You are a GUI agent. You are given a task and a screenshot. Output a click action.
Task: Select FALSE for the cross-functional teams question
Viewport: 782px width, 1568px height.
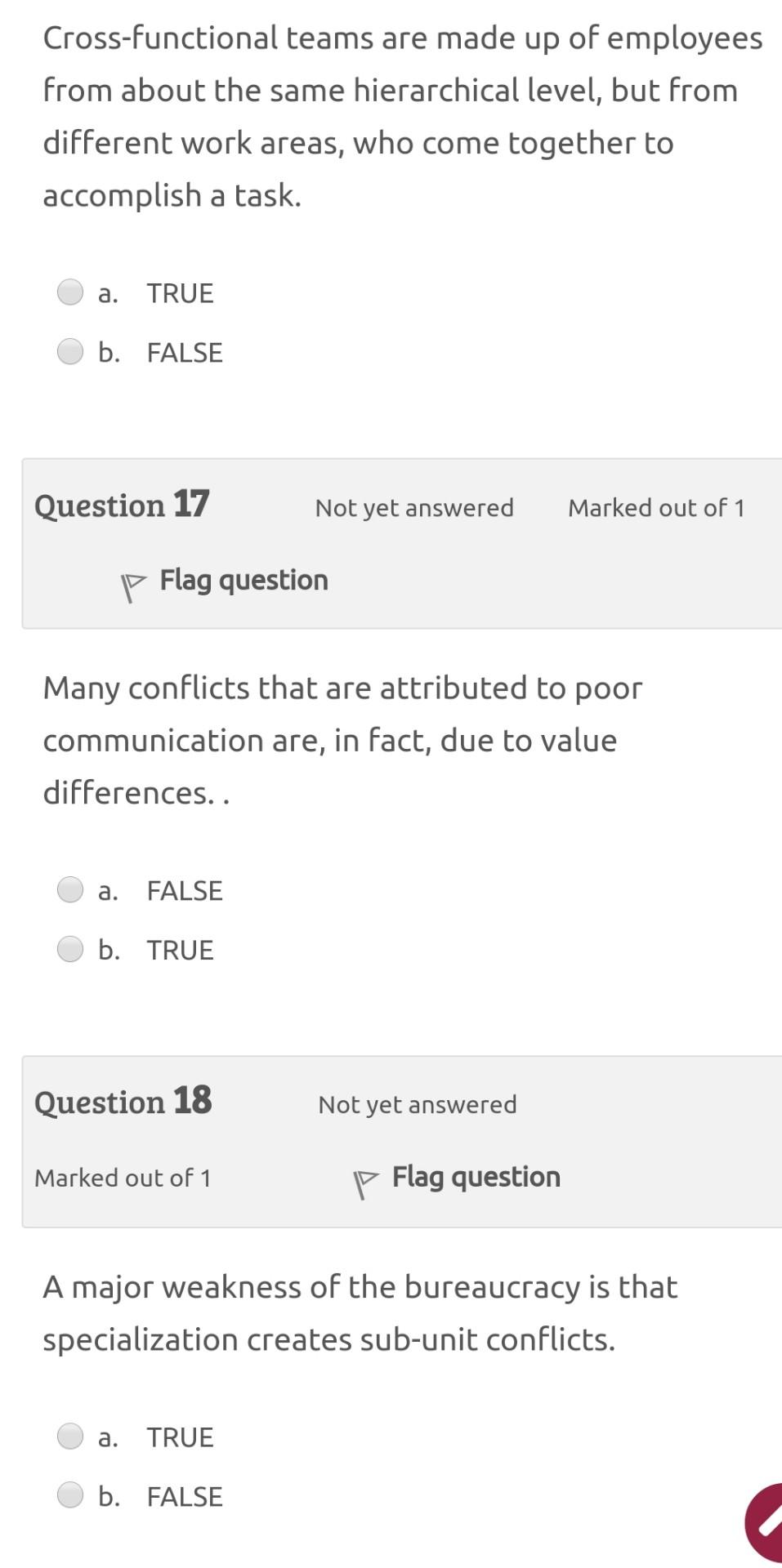(x=72, y=351)
